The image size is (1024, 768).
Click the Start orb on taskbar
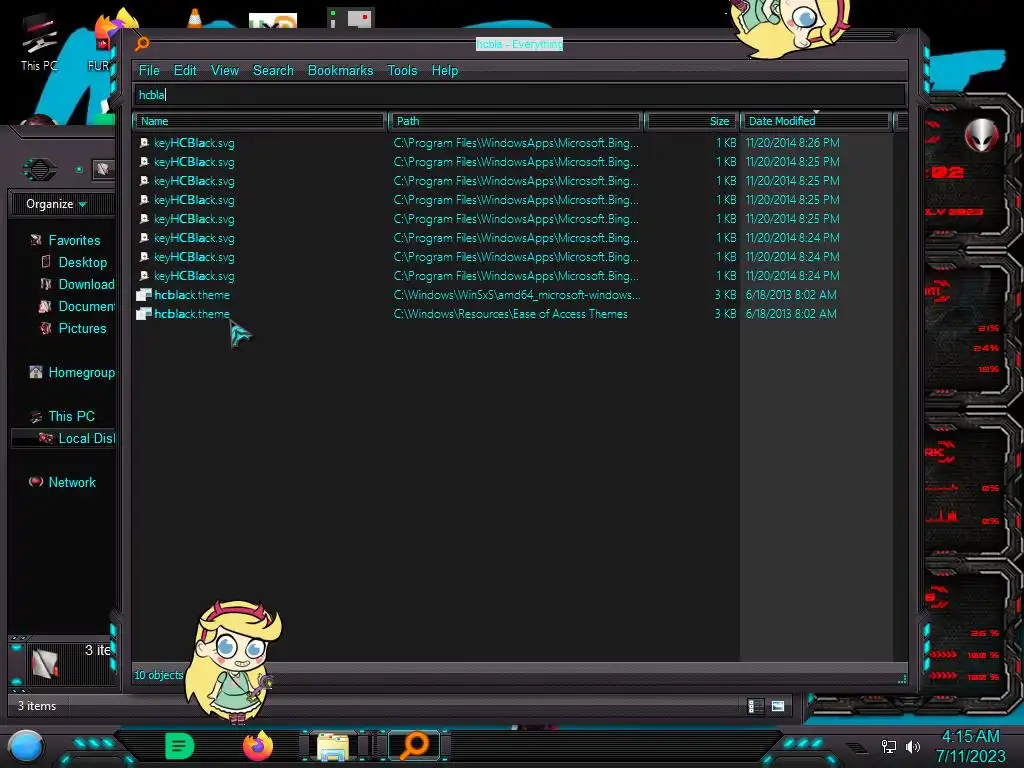coord(25,748)
